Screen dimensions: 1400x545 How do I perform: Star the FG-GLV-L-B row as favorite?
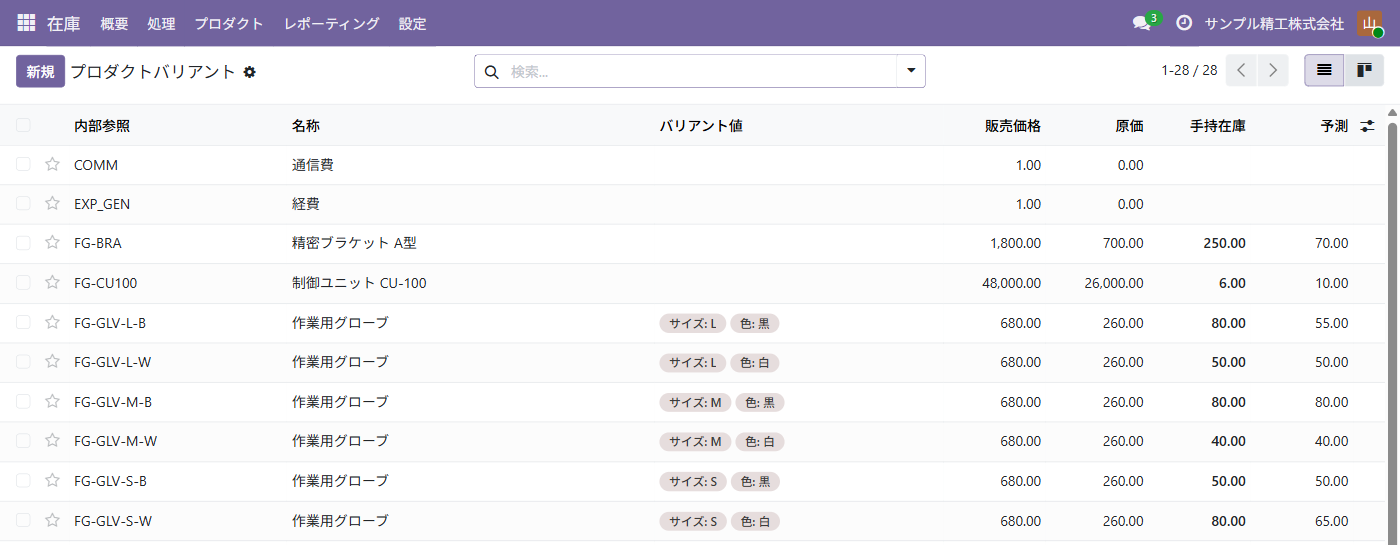coord(52,322)
